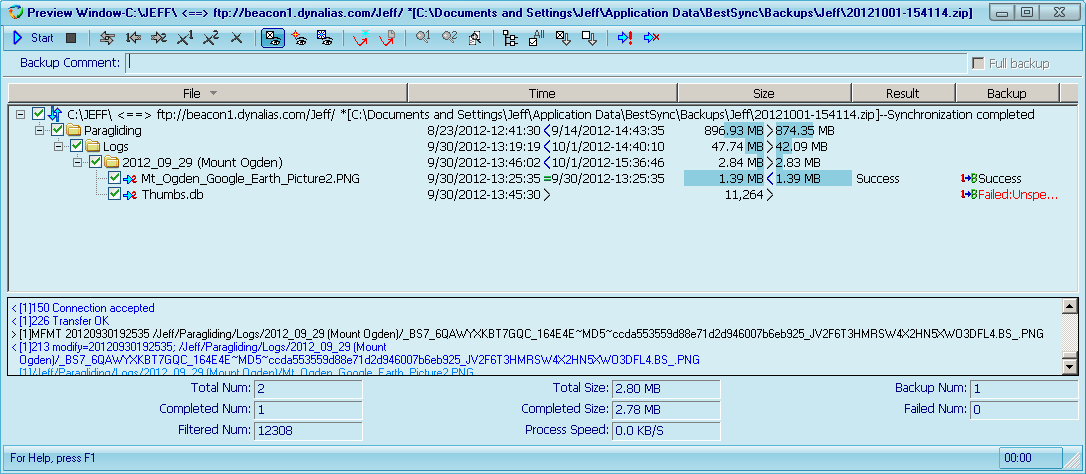Uncheck the Thumbs.db checkbox
1086x474 pixels.
115,195
